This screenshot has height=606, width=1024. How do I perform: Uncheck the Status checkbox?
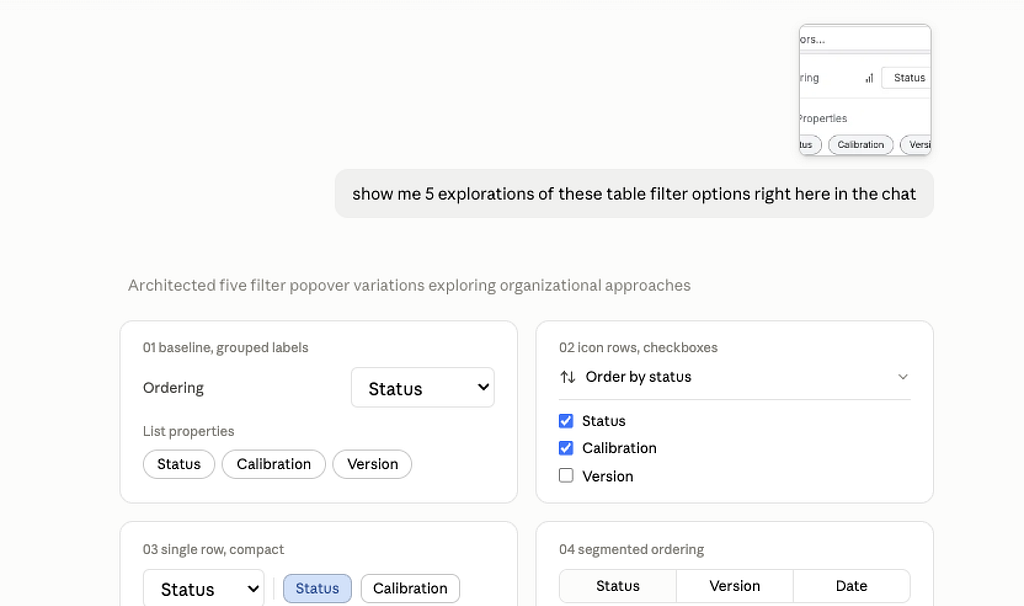pyautogui.click(x=566, y=421)
